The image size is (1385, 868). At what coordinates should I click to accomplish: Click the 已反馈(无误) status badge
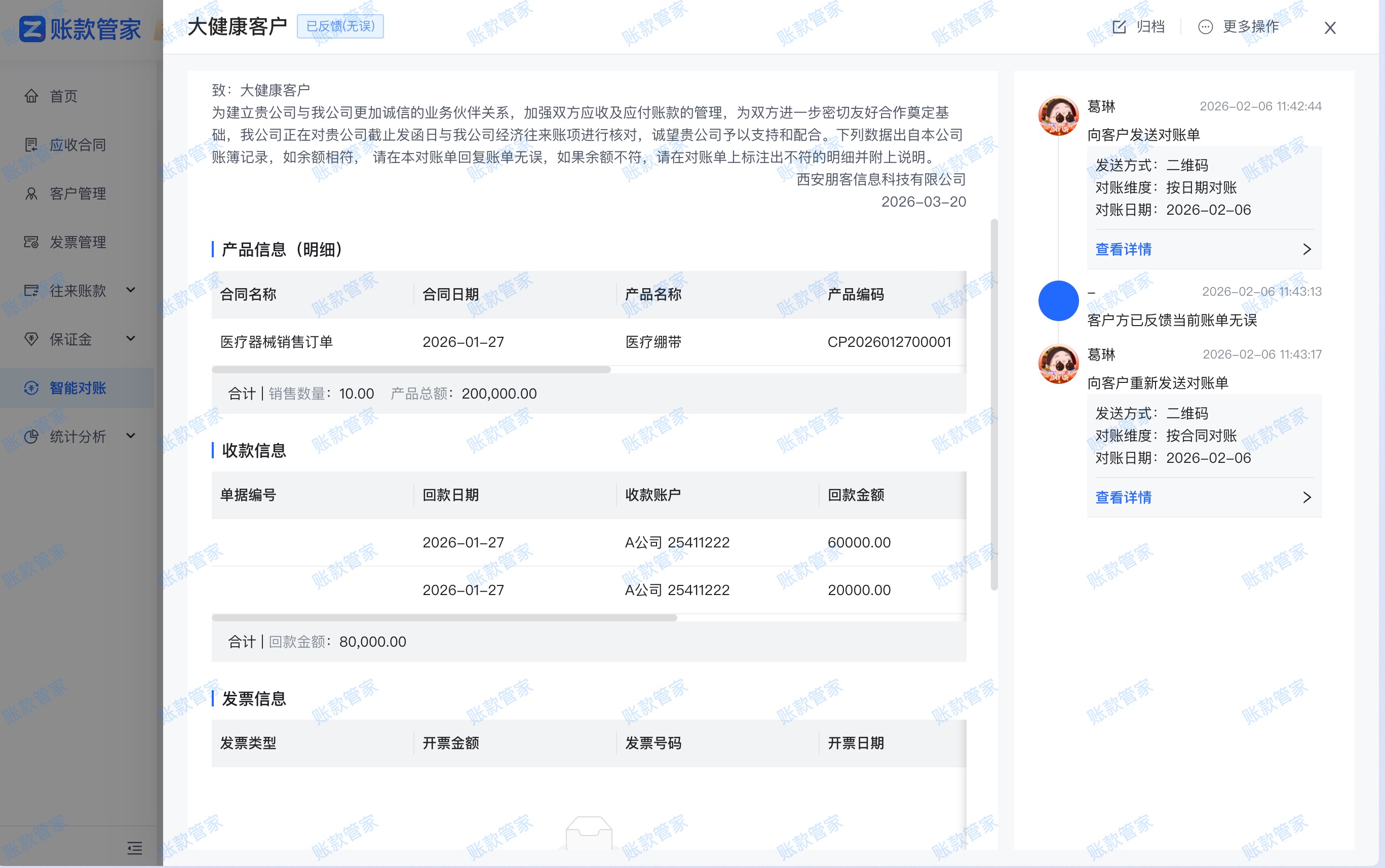(340, 26)
